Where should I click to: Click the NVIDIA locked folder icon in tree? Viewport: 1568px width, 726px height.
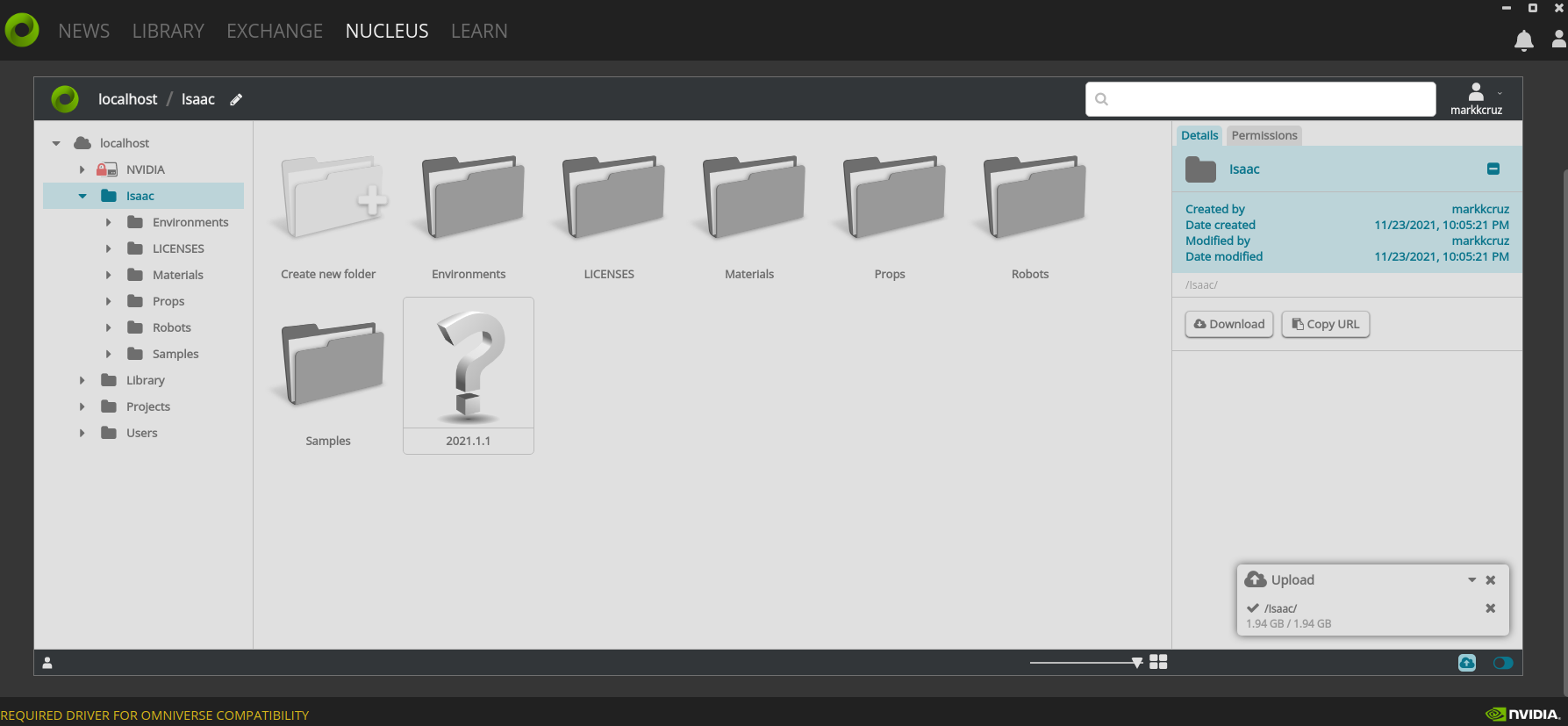107,169
